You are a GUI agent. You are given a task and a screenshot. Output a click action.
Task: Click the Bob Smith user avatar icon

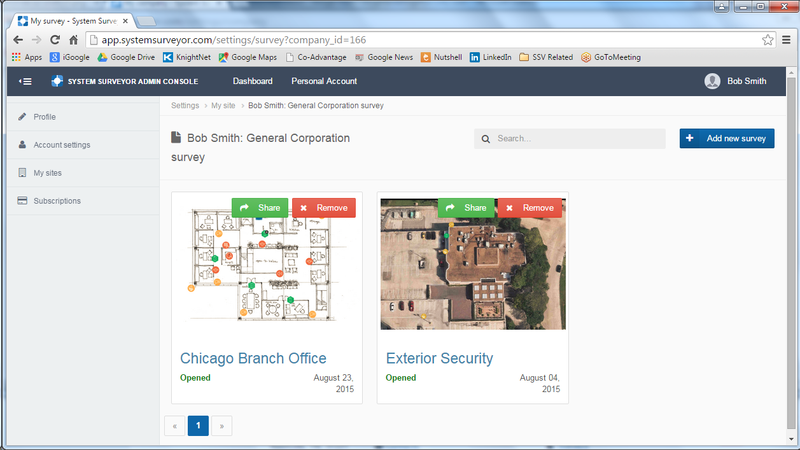712,81
